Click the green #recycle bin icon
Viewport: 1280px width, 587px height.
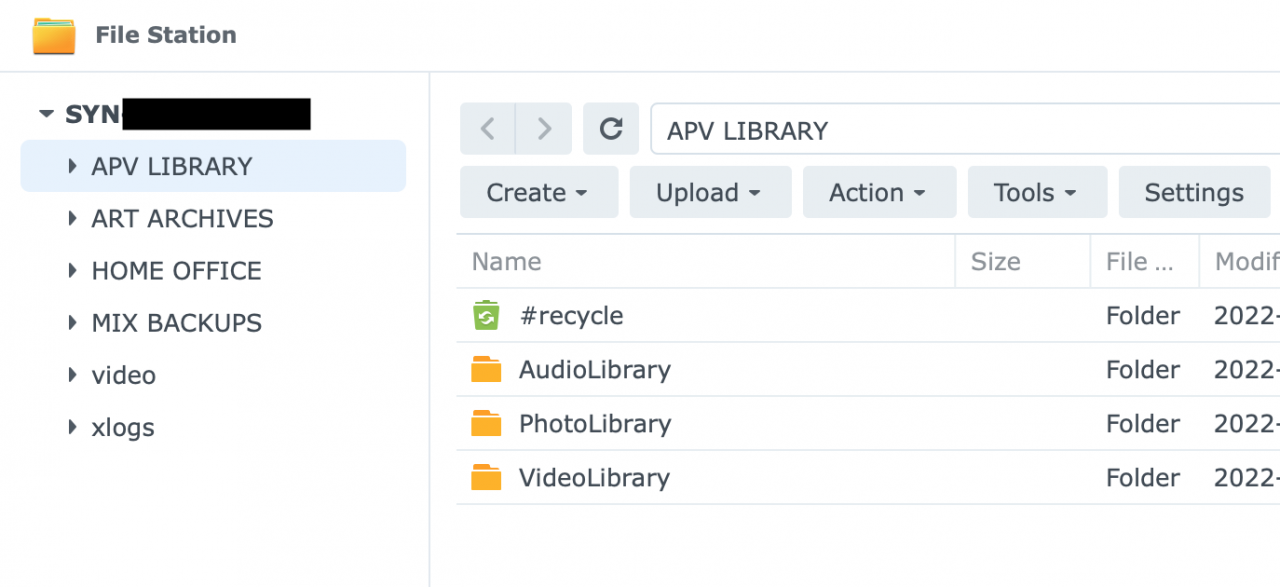(486, 316)
